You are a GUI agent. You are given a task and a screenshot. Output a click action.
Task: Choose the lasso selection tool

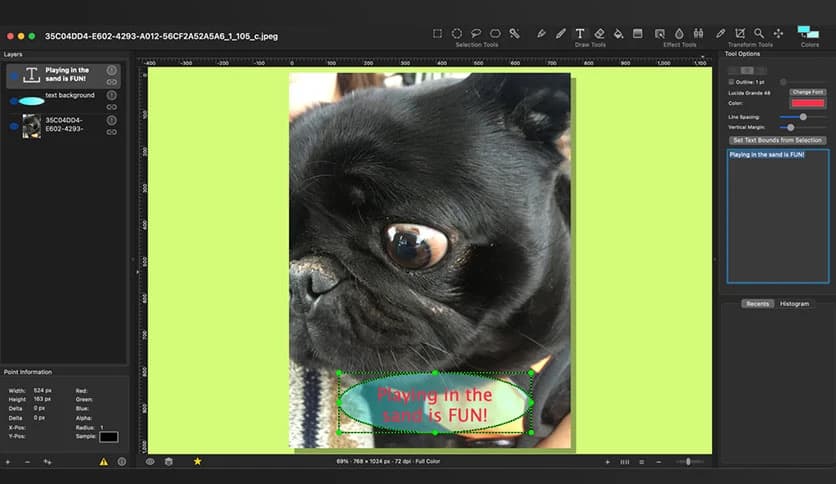(x=475, y=33)
